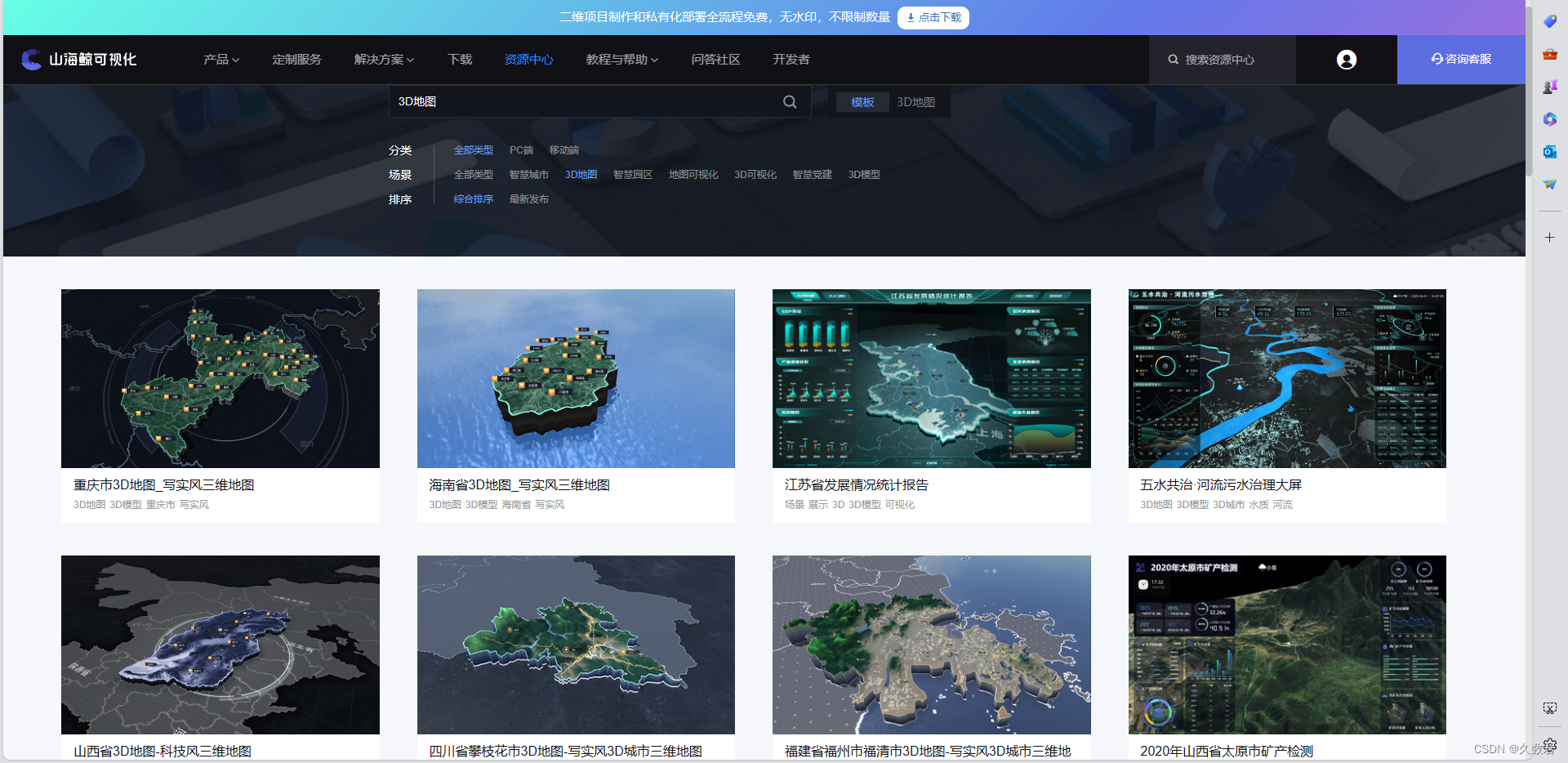Viewport: 1568px width, 763px height.
Task: Open the user account avatar icon
Action: (x=1346, y=60)
